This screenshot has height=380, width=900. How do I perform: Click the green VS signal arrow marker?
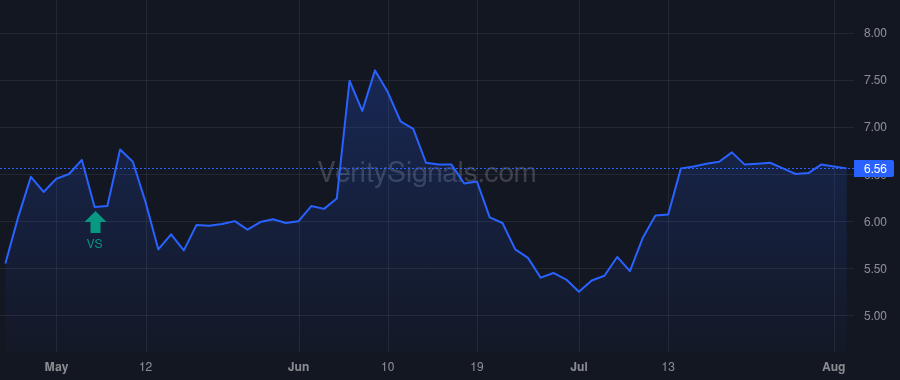tap(95, 222)
